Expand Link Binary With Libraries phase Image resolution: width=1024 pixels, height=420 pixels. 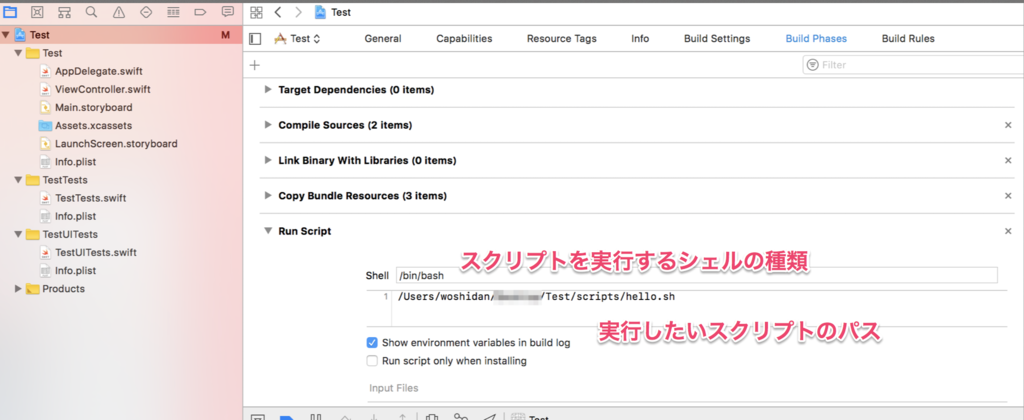pos(268,160)
